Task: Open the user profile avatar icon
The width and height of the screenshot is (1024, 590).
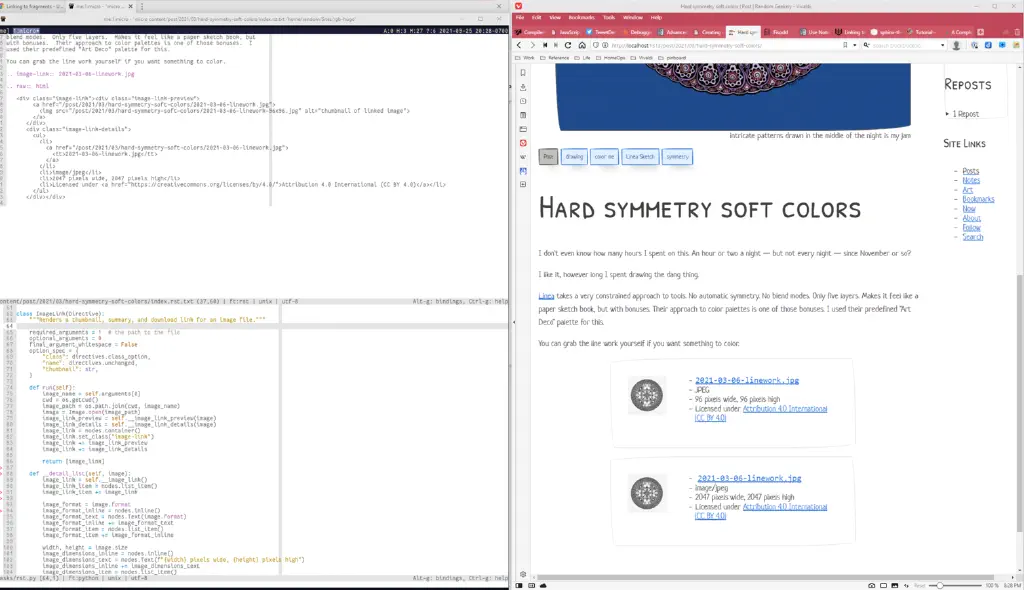Action: 956,45
